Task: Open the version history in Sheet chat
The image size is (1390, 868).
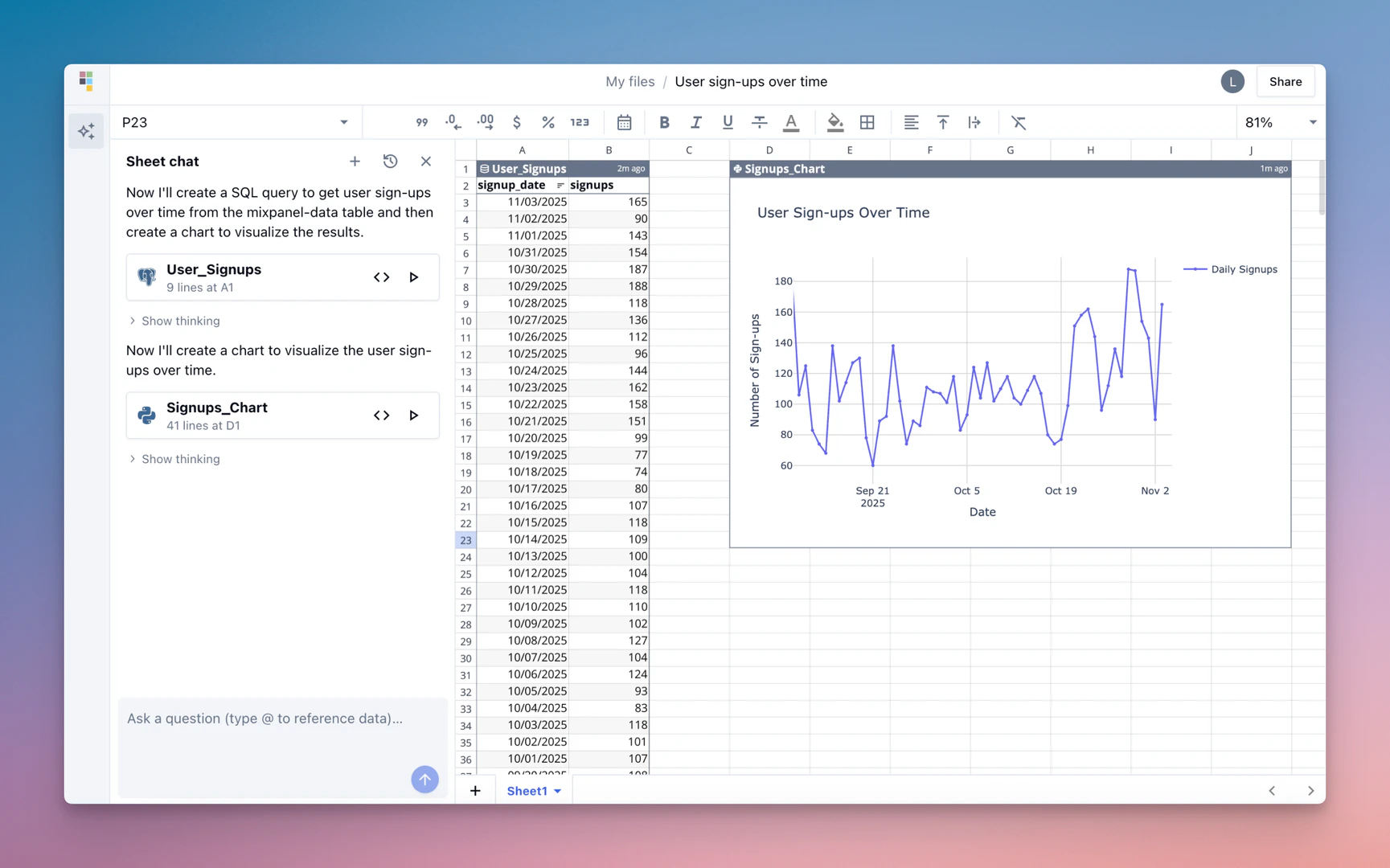Action: pos(390,161)
